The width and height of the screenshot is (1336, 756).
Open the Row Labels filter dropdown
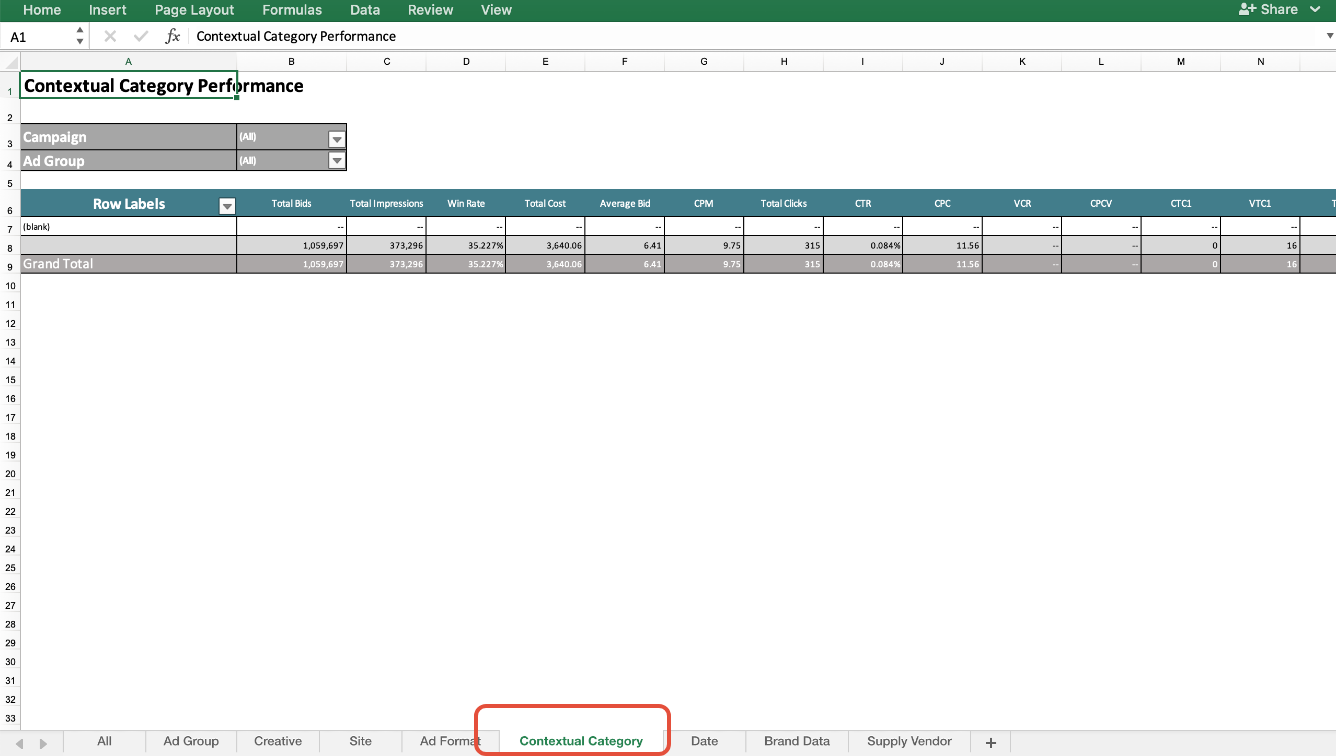pyautogui.click(x=227, y=206)
